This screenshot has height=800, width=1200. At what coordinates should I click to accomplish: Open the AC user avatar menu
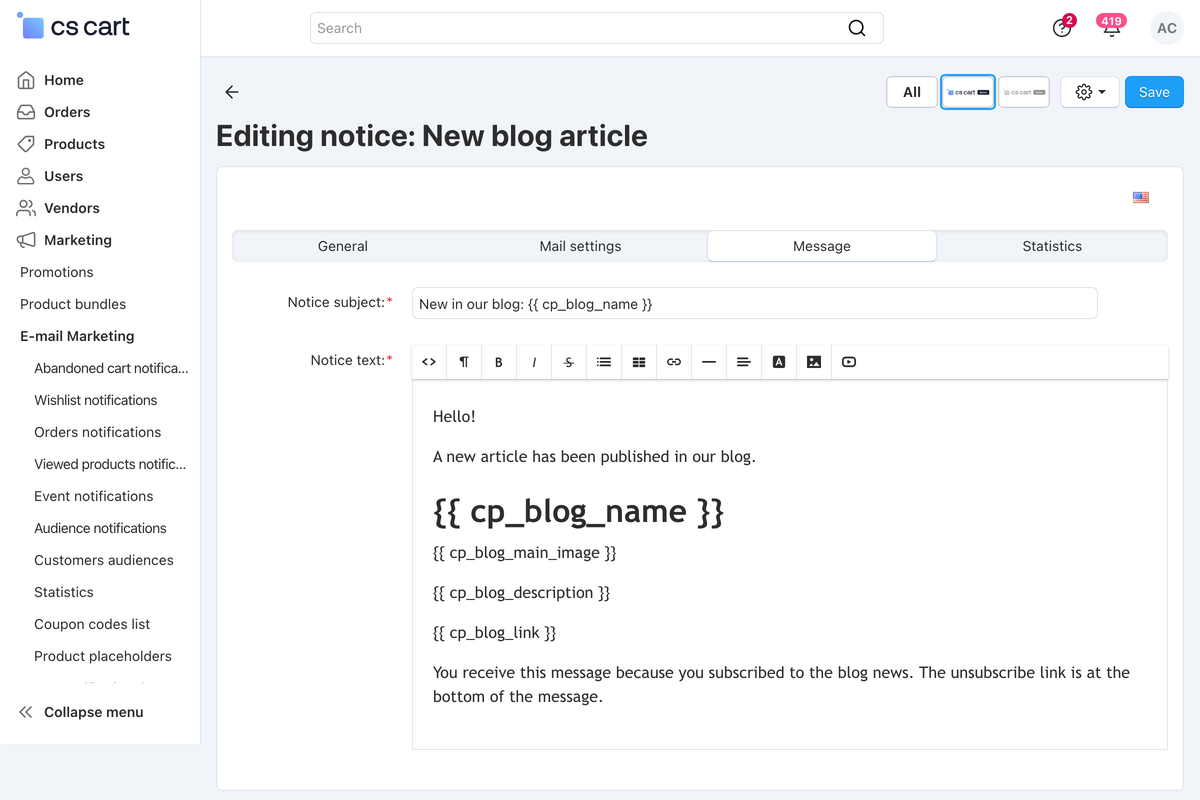tap(1167, 28)
